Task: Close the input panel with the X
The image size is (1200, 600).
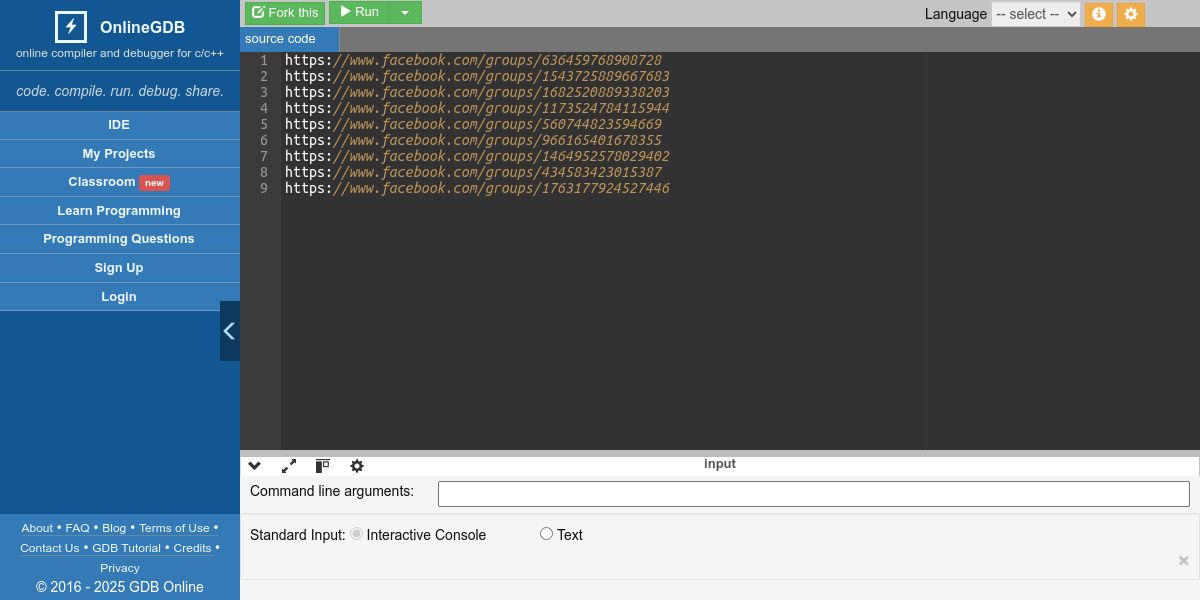Action: point(1184,561)
